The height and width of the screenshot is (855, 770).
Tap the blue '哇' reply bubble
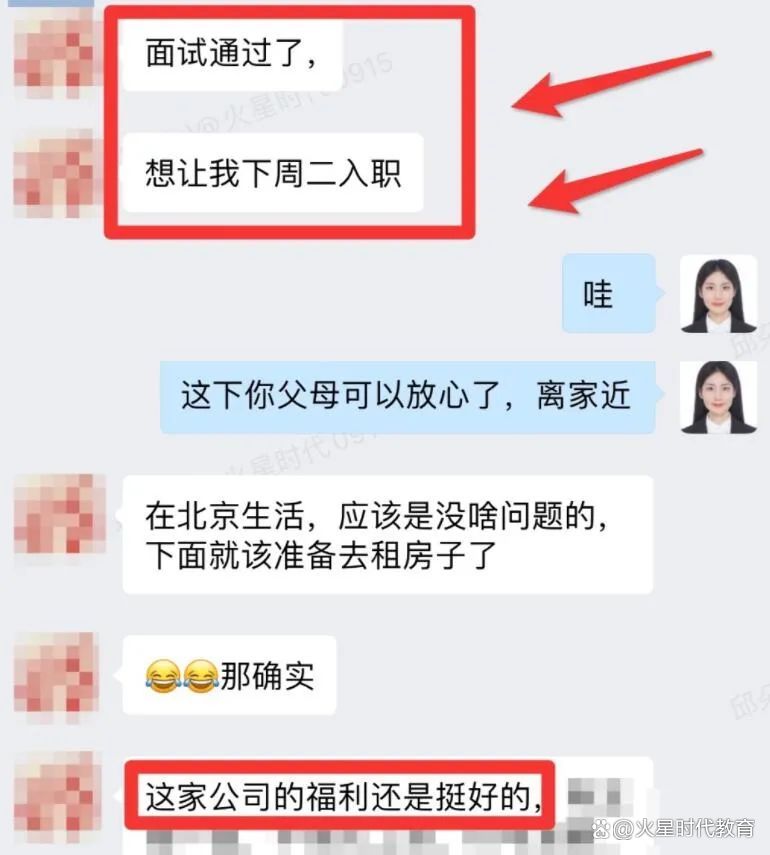click(x=609, y=293)
